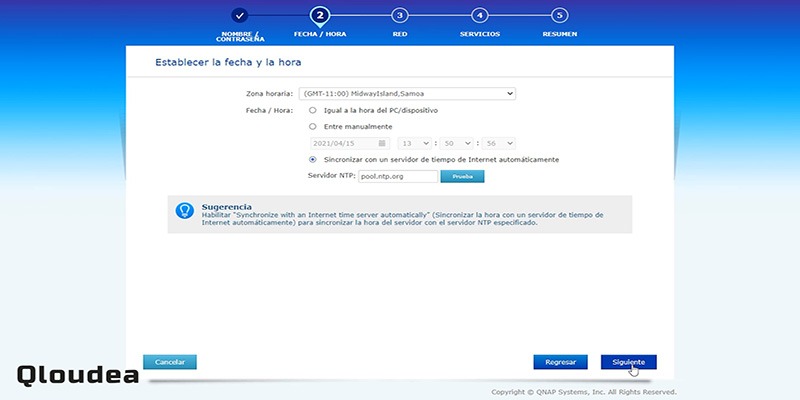This screenshot has width=800, height=400.
Task: Click the Sugerencia lightbulb icon
Action: 184,210
